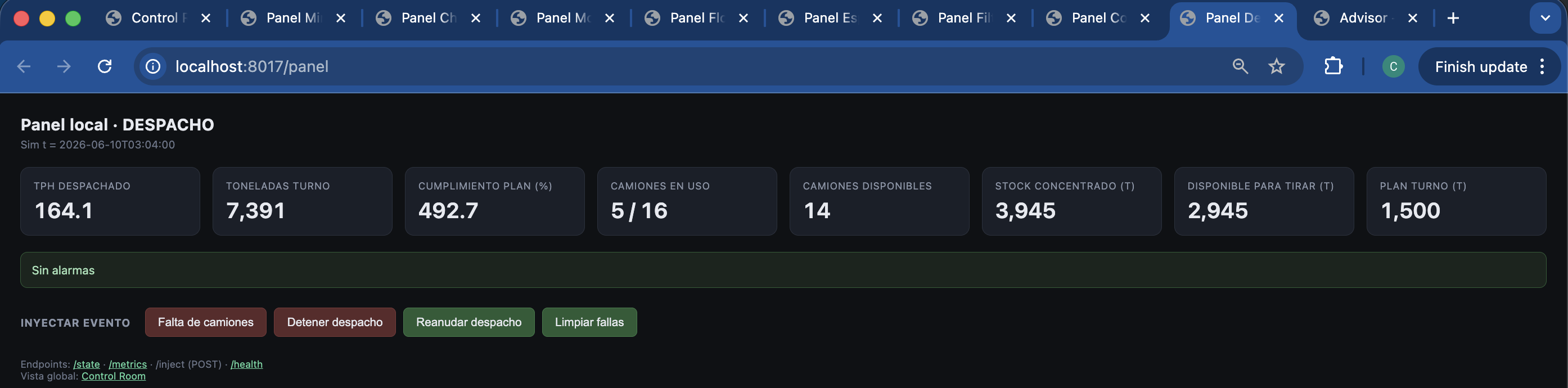Click the DISPONIBLE PARA TIRAR value 2,945
1568x388 pixels.
[x=1218, y=210]
